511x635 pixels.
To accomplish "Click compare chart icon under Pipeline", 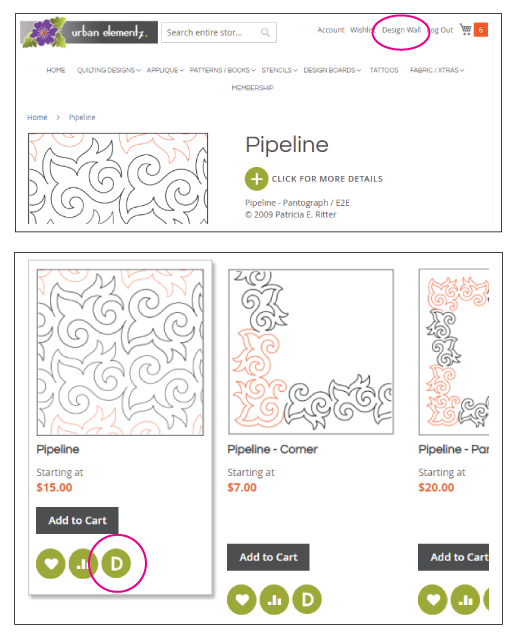I will coord(83,563).
